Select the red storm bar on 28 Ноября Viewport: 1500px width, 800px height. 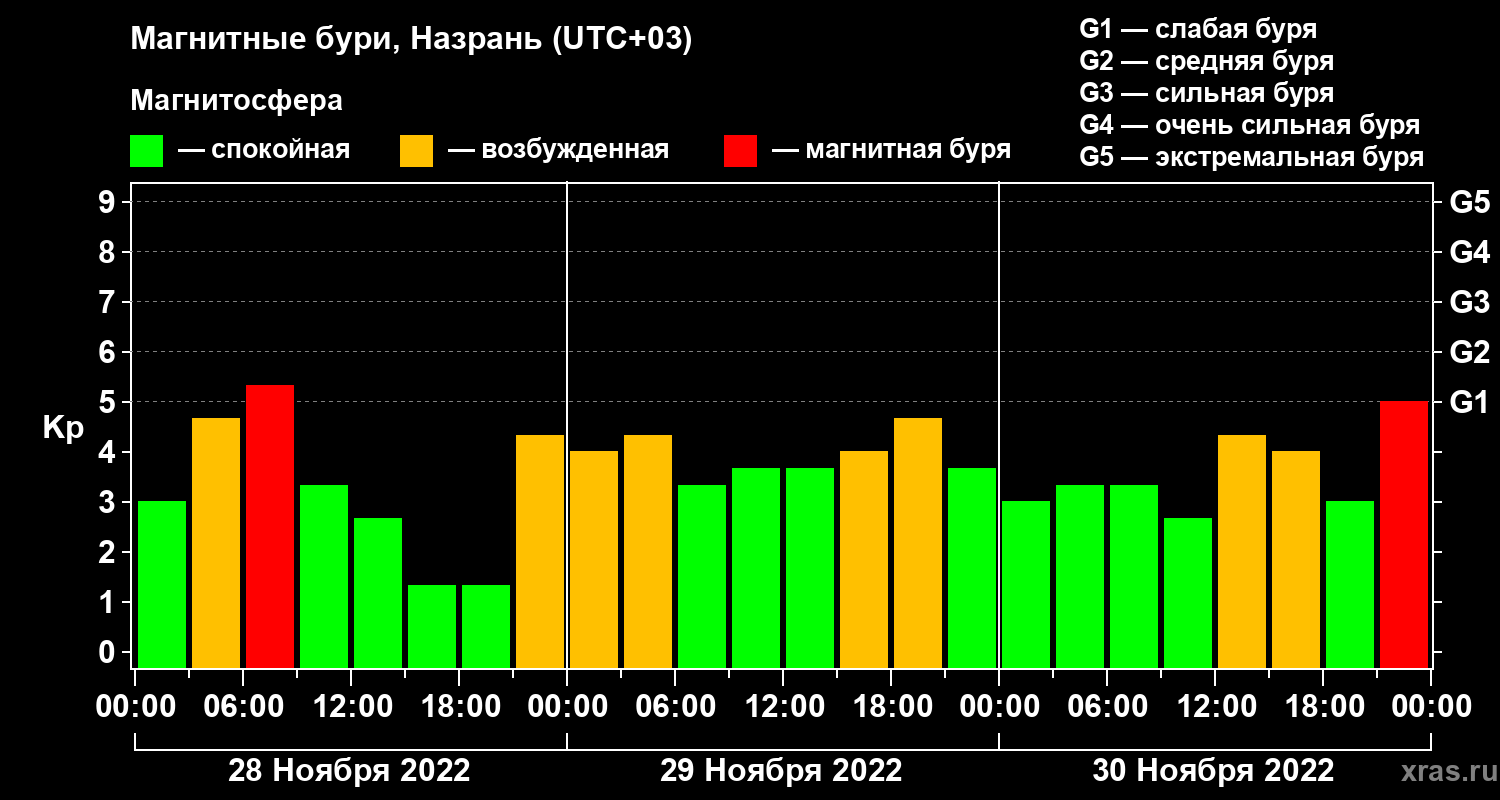click(270, 526)
